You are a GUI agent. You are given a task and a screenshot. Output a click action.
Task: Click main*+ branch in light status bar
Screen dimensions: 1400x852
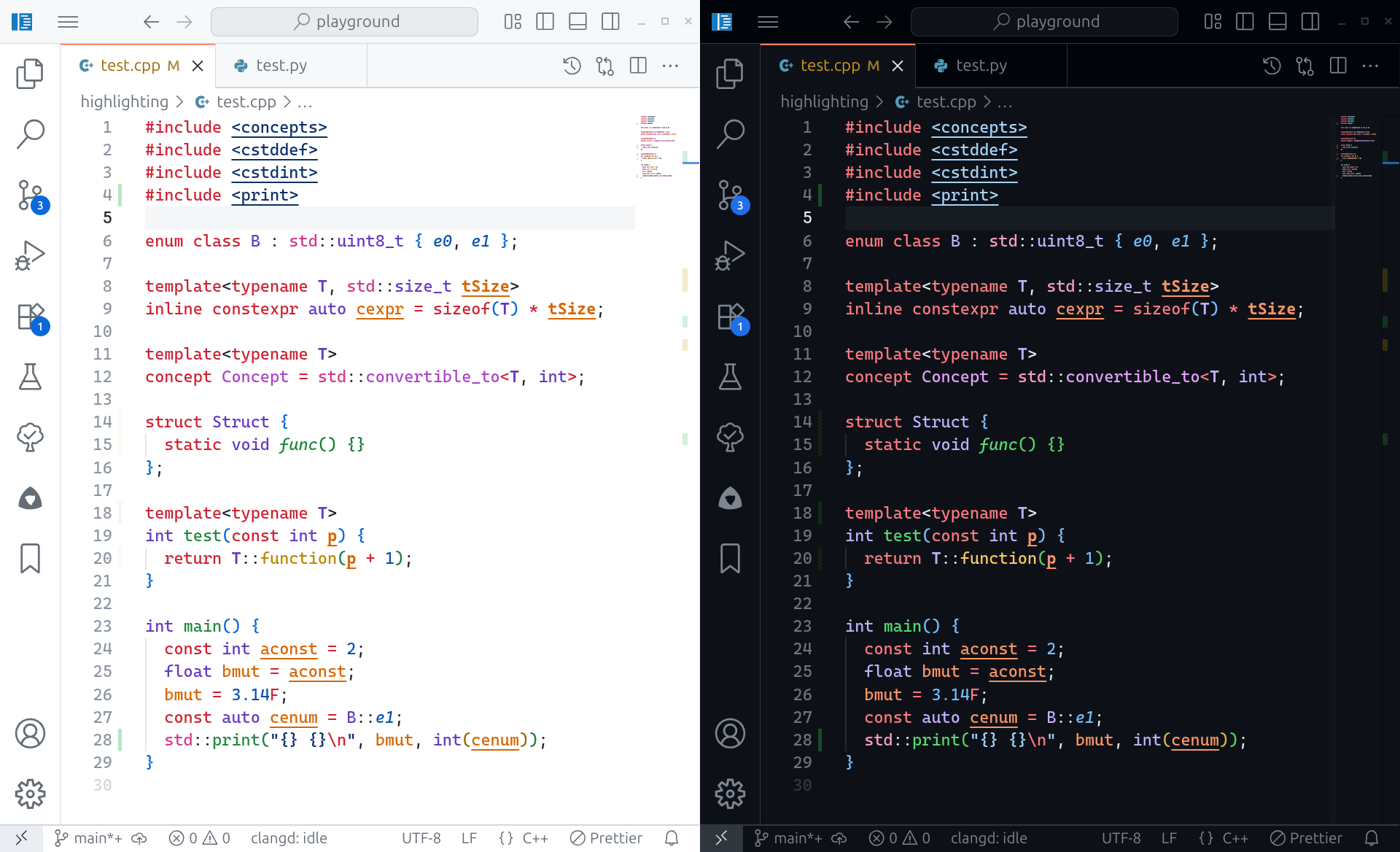(90, 838)
